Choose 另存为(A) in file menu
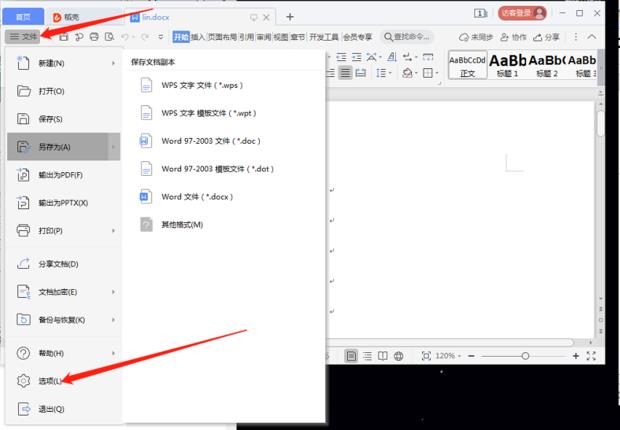This screenshot has width=620, height=430. 63,147
